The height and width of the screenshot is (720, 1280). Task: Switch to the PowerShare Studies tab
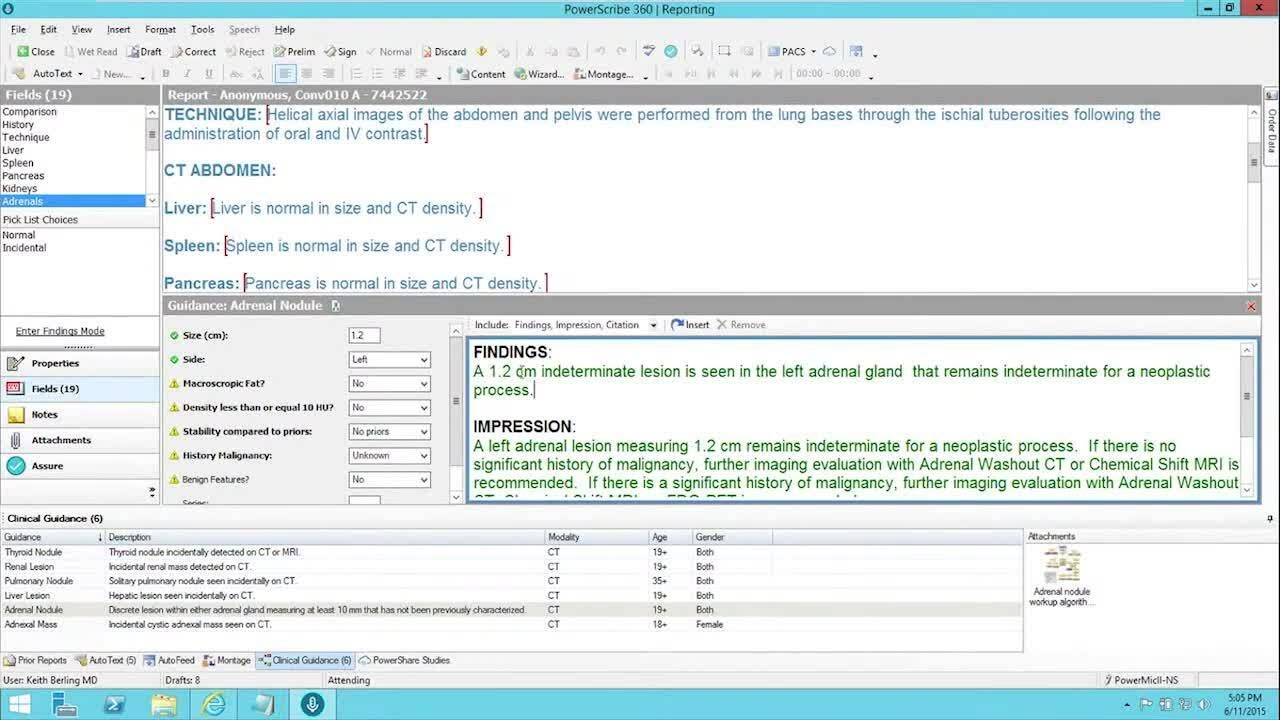point(404,660)
